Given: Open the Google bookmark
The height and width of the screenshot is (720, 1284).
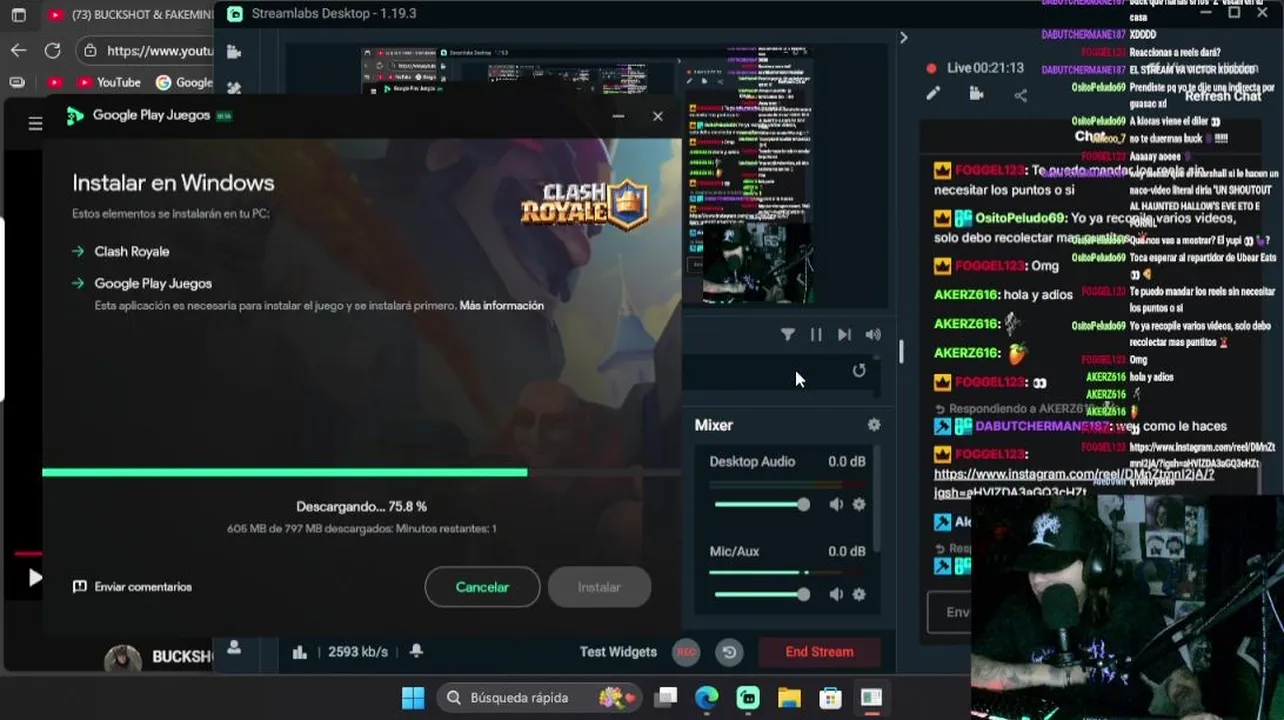Looking at the screenshot, I should click(x=185, y=82).
